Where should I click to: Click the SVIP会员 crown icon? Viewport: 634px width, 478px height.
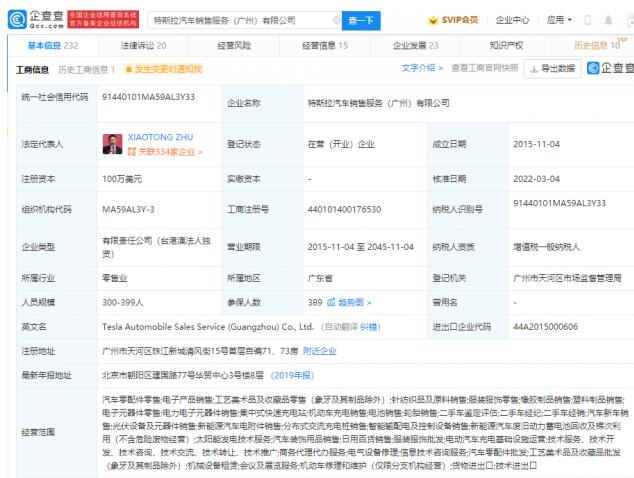[x=433, y=20]
